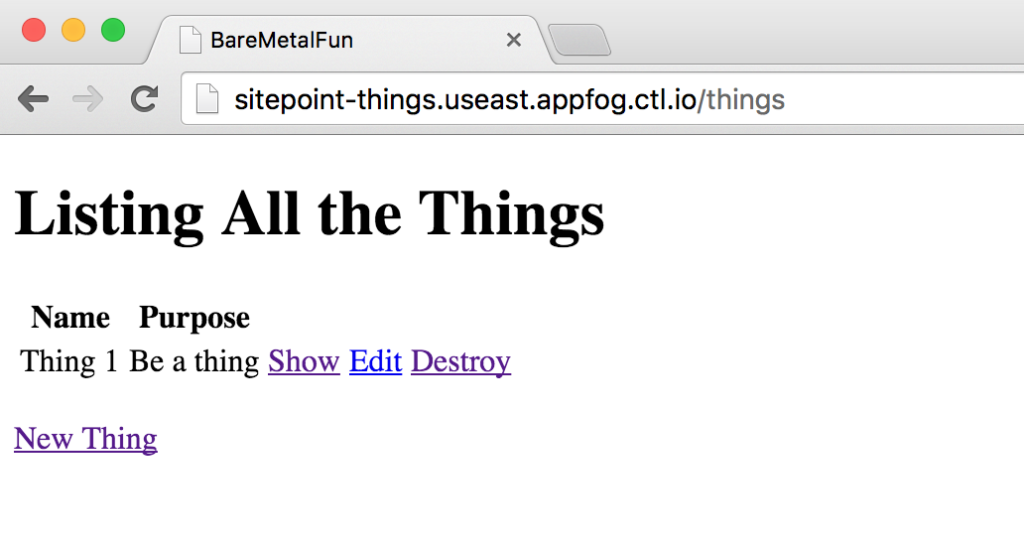Click the forward navigation arrow

click(x=89, y=99)
